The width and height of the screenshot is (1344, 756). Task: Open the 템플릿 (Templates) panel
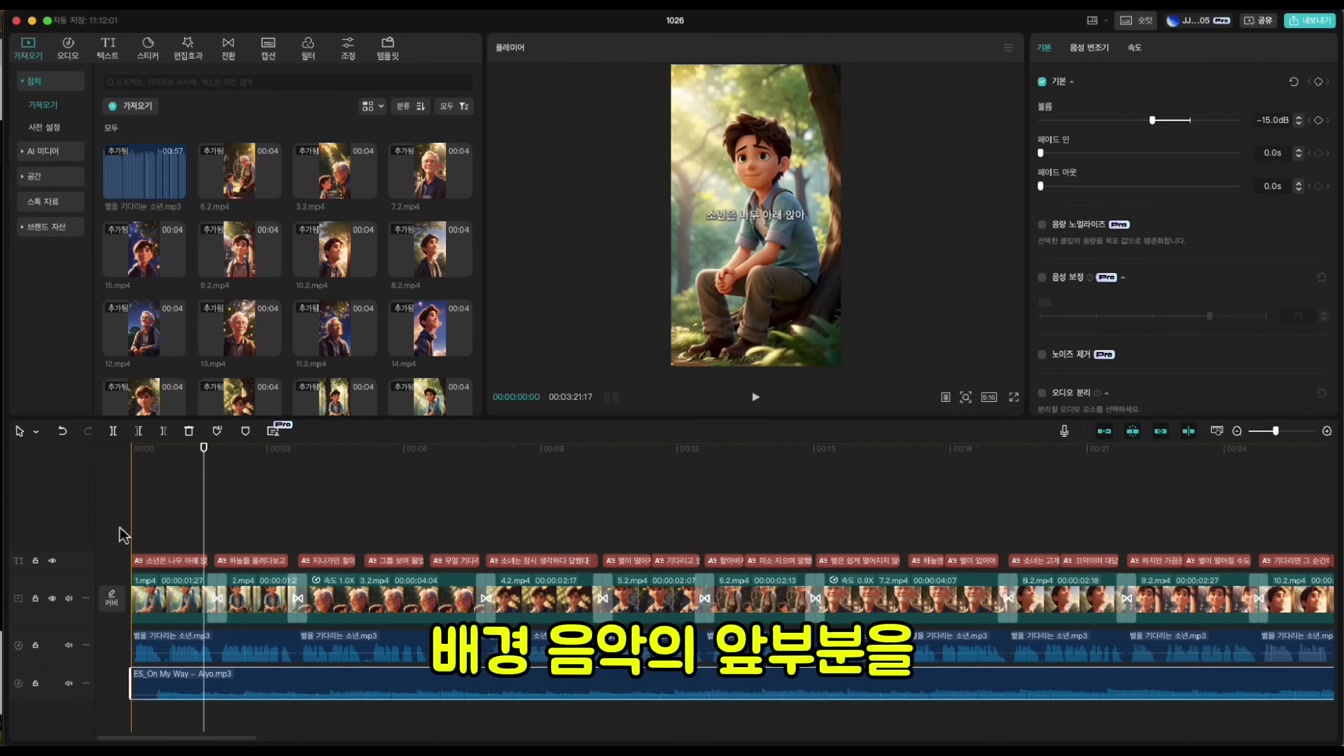click(x=387, y=48)
